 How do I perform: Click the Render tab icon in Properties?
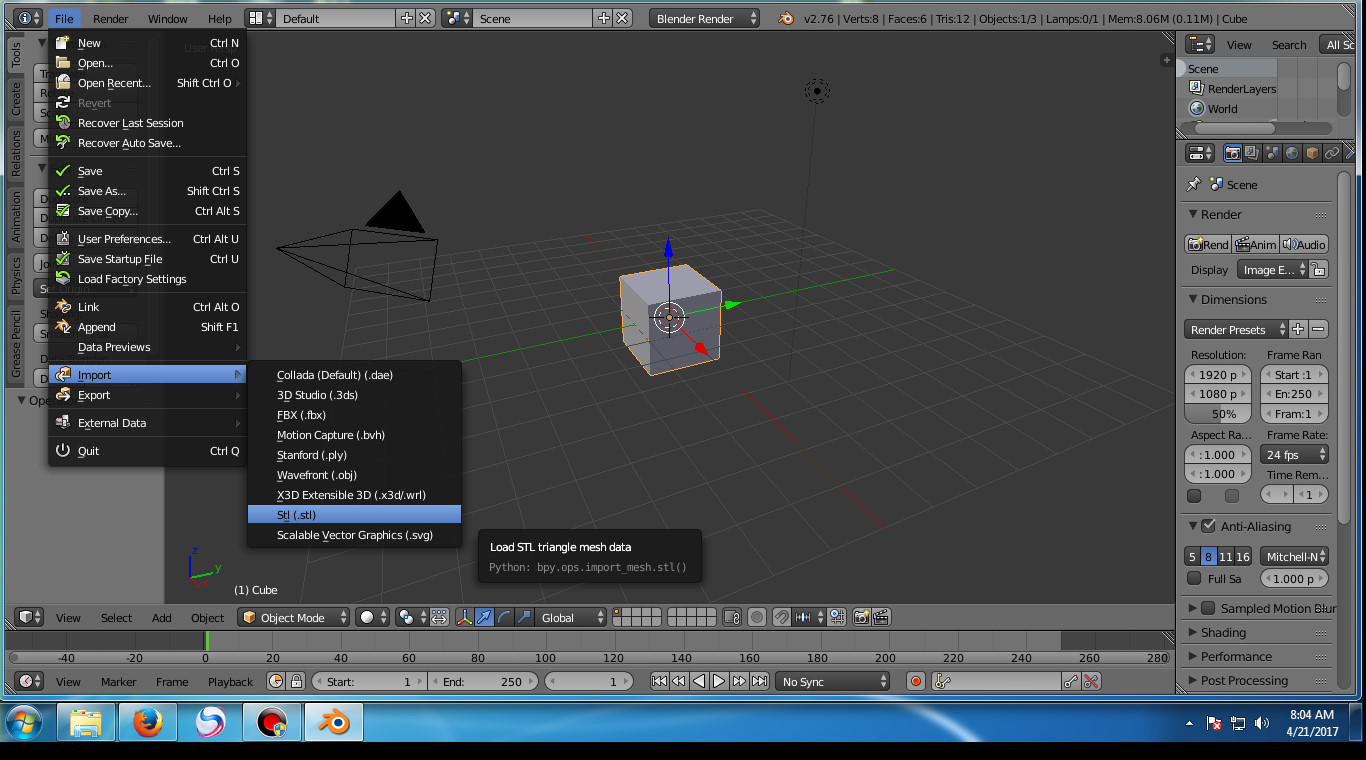coord(1233,153)
